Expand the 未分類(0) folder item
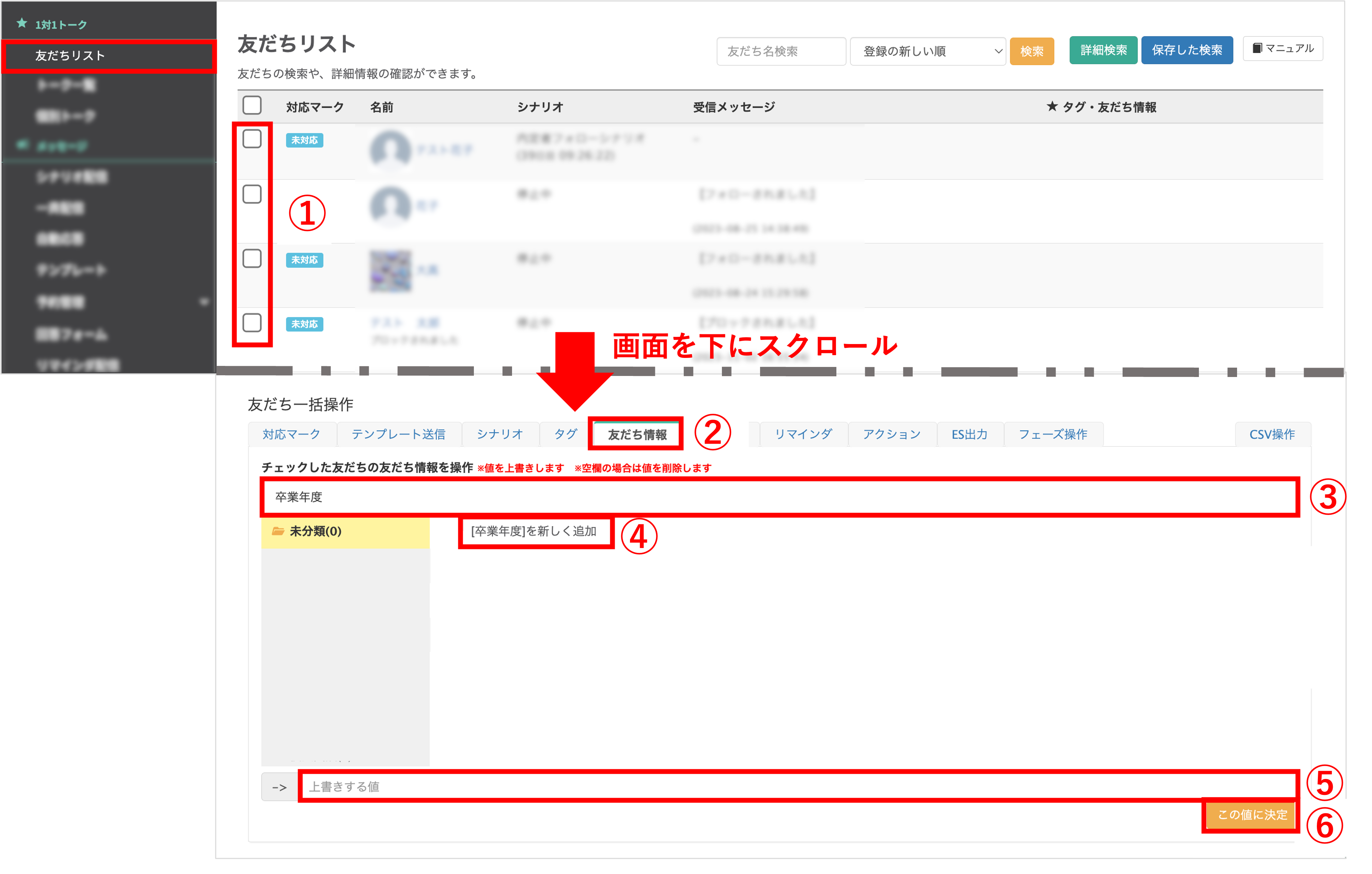Viewport: 1372px width, 874px height. 315,531
